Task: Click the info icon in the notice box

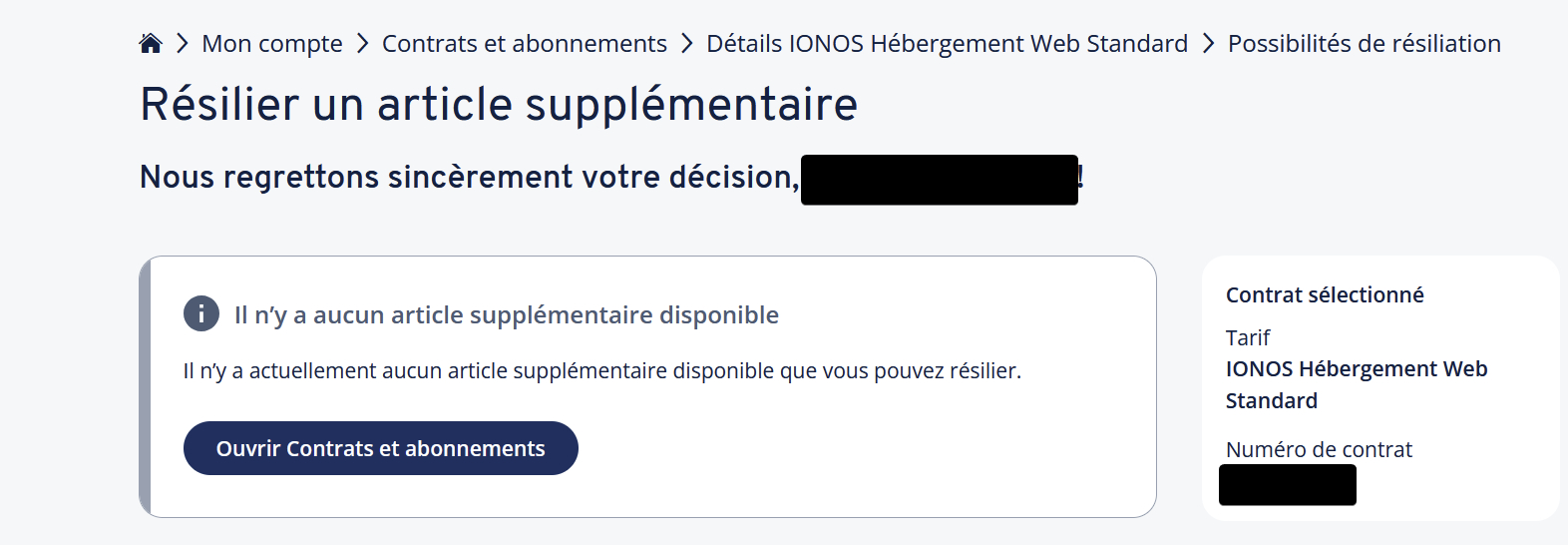Action: [200, 313]
